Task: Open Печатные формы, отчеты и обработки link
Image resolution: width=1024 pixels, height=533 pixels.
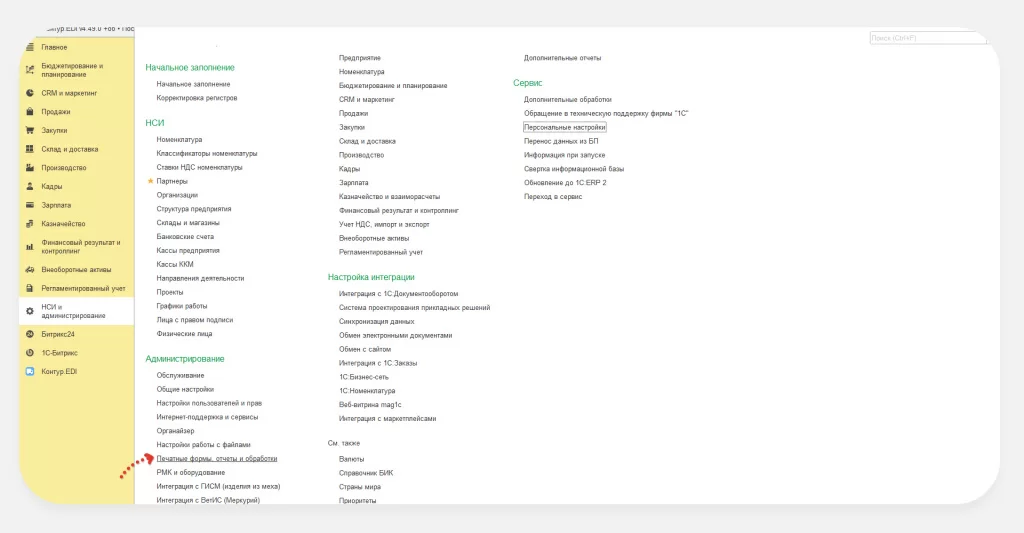Action: point(216,458)
